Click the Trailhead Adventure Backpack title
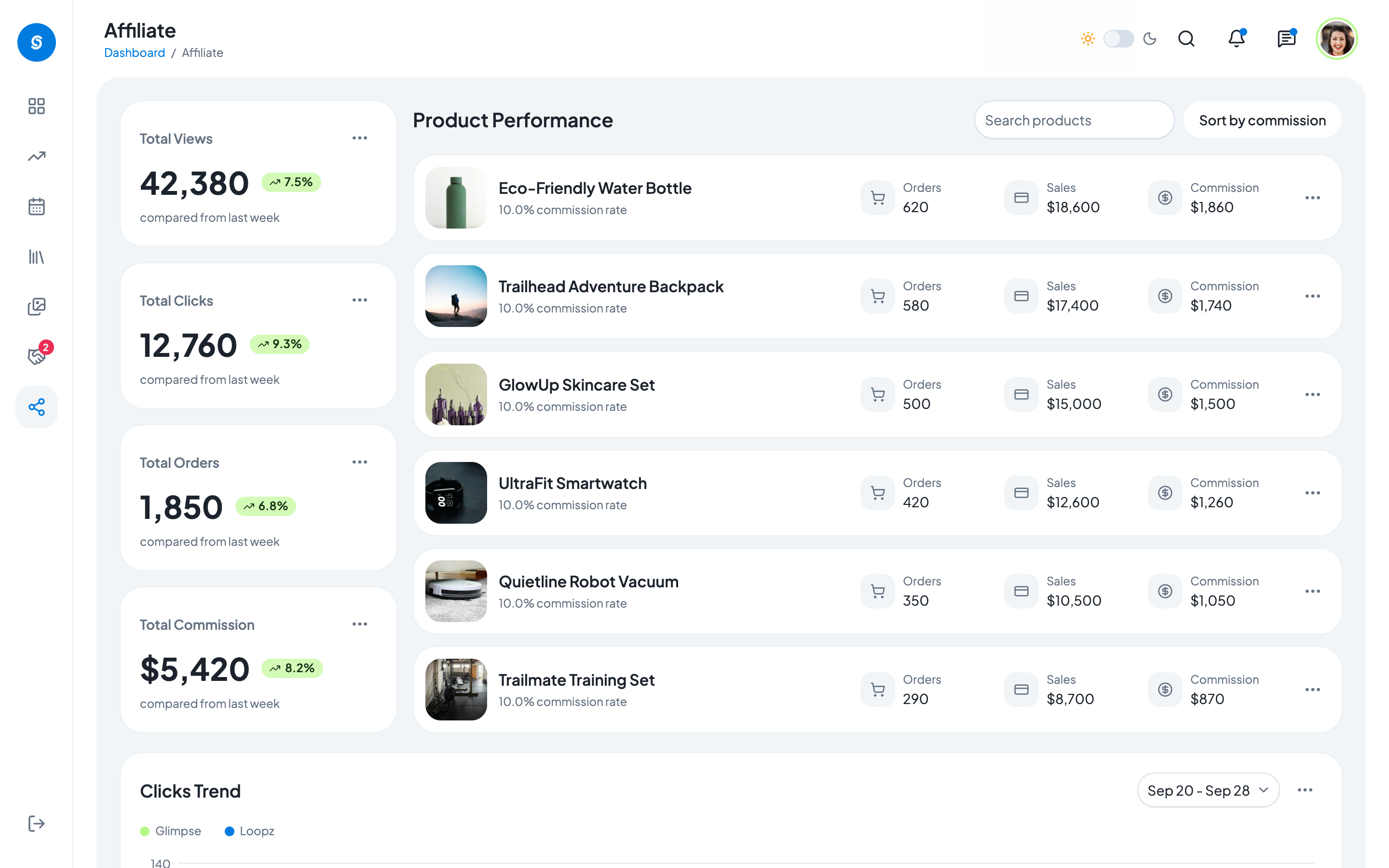1389x868 pixels. tap(611, 286)
